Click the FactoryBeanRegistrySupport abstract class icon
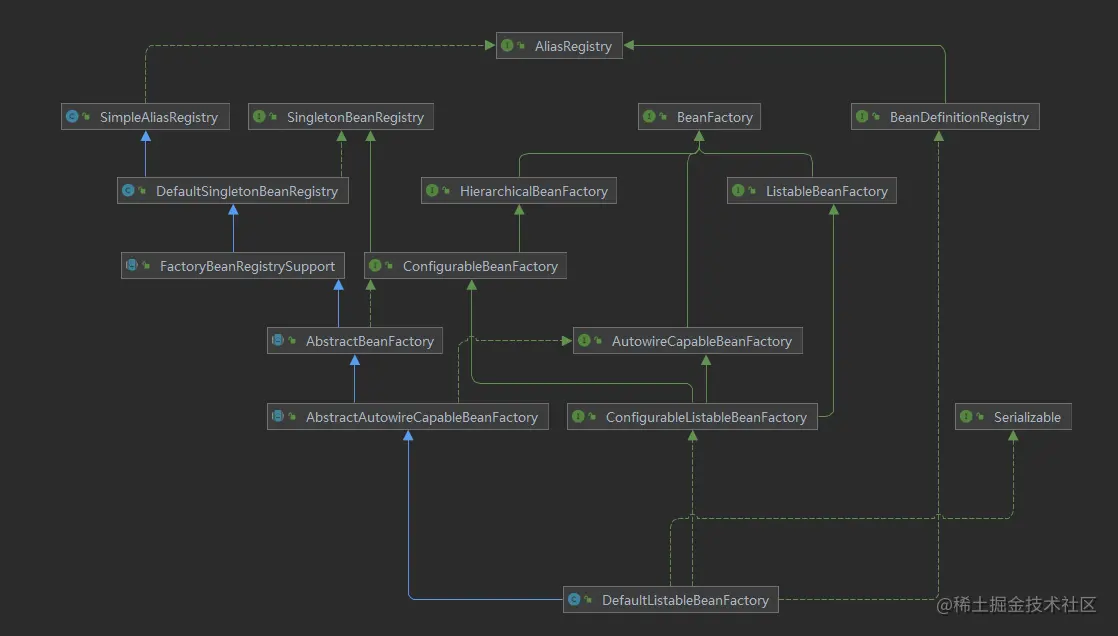 tap(132, 265)
